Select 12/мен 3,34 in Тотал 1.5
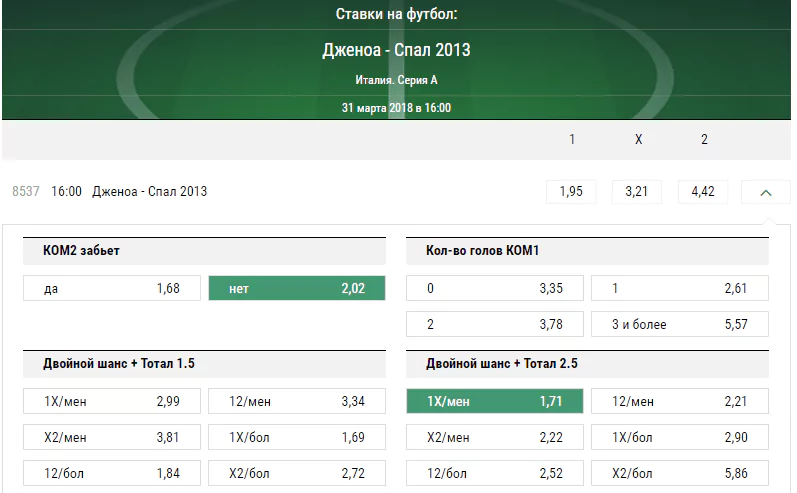 pos(297,401)
